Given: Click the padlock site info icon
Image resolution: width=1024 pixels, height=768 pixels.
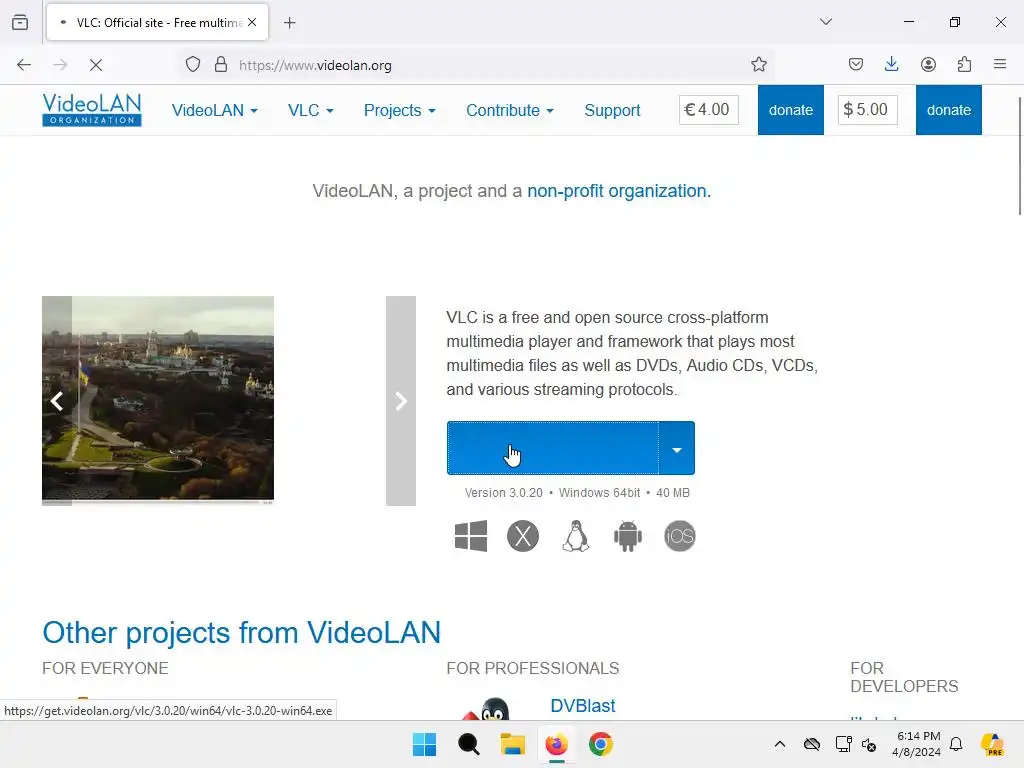Looking at the screenshot, I should pyautogui.click(x=221, y=65).
